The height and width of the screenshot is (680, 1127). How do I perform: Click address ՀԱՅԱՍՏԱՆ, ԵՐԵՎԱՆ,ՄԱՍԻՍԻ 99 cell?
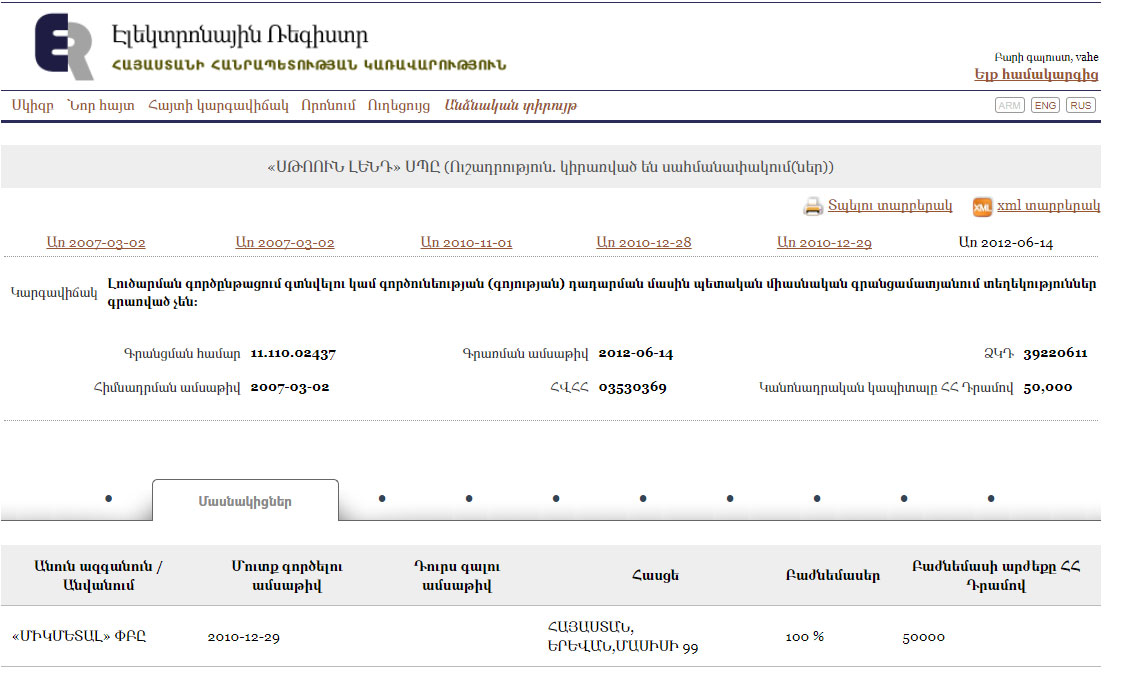coord(622,636)
